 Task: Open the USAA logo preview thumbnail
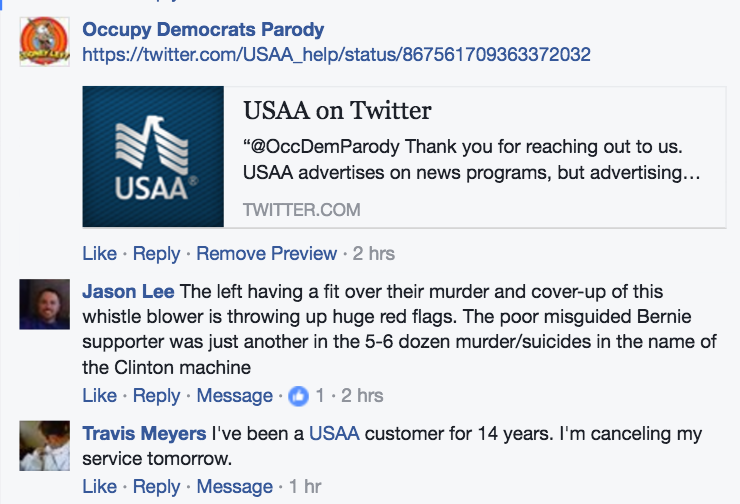pyautogui.click(x=153, y=156)
